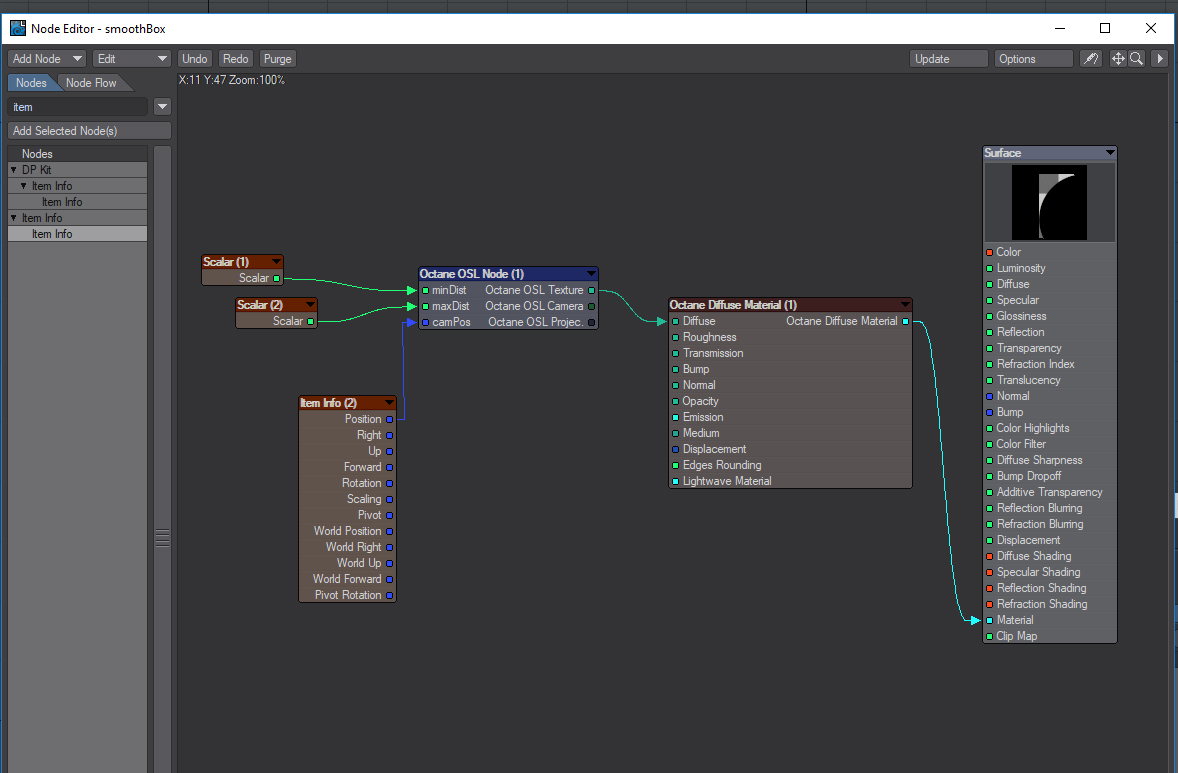Click the camPos input connector on OSL node
This screenshot has width=1178, height=773.
[x=425, y=322]
